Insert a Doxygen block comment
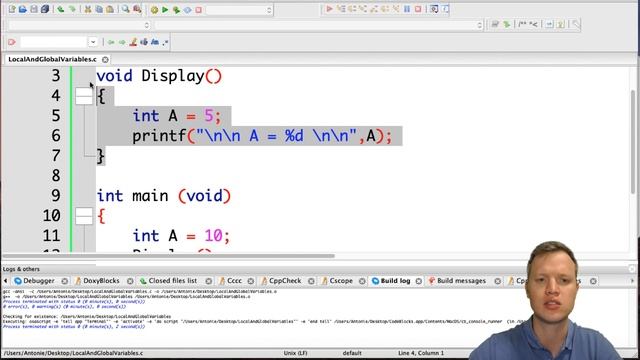Screen dimensions: 640x360 click(522, 24)
